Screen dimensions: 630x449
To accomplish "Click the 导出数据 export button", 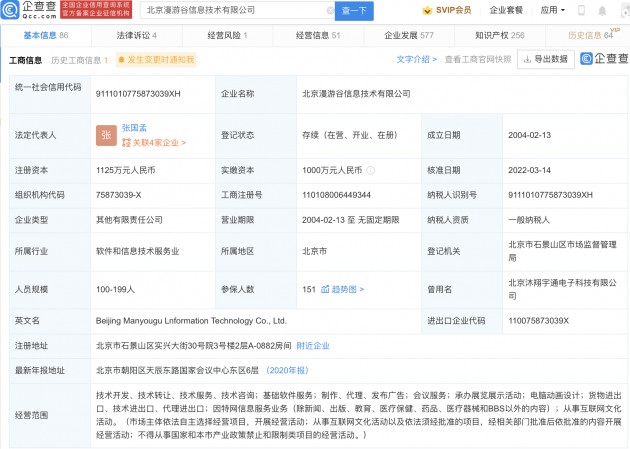I will point(546,59).
